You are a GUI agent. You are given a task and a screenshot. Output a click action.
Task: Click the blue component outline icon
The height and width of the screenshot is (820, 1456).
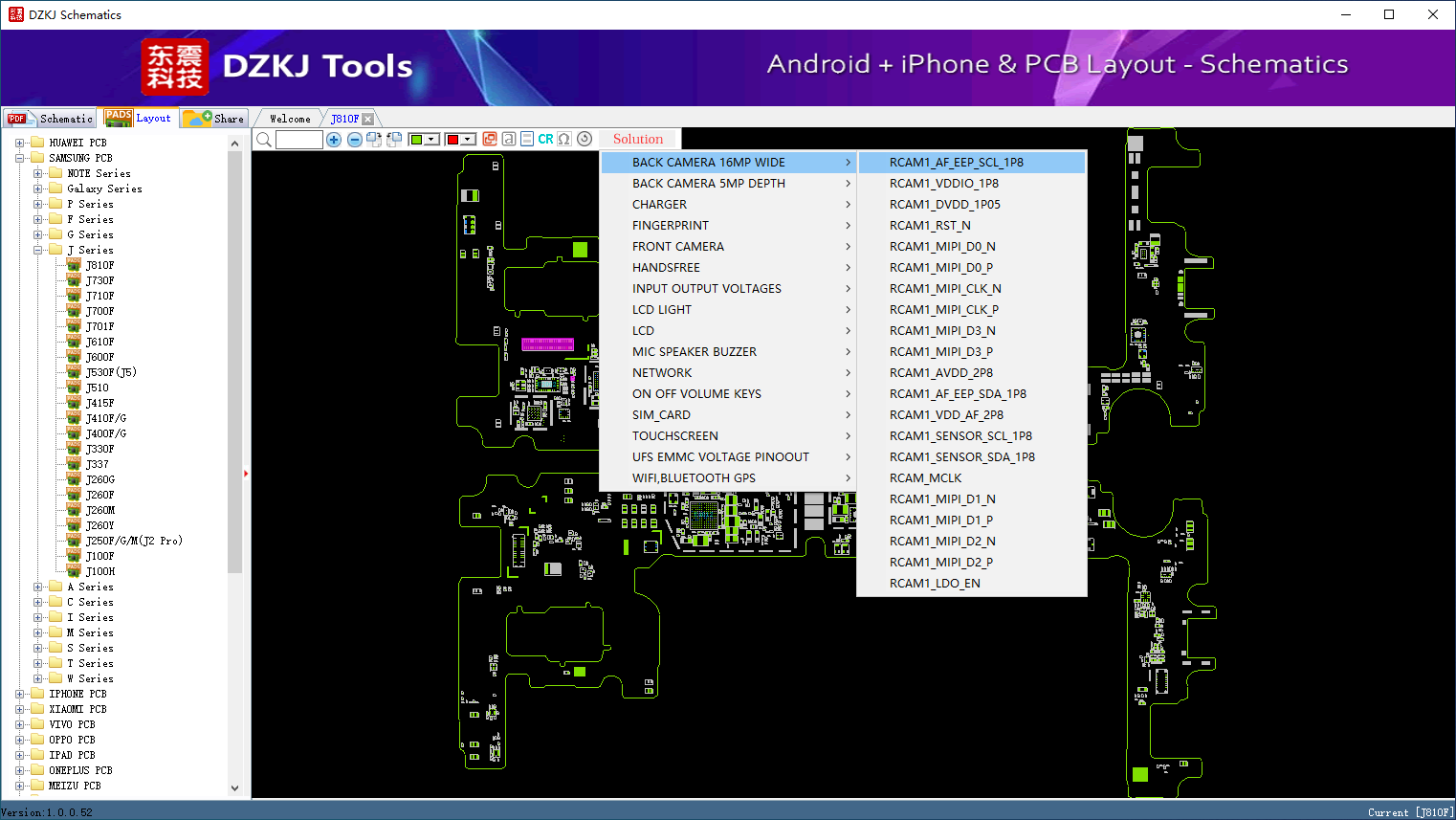[527, 139]
